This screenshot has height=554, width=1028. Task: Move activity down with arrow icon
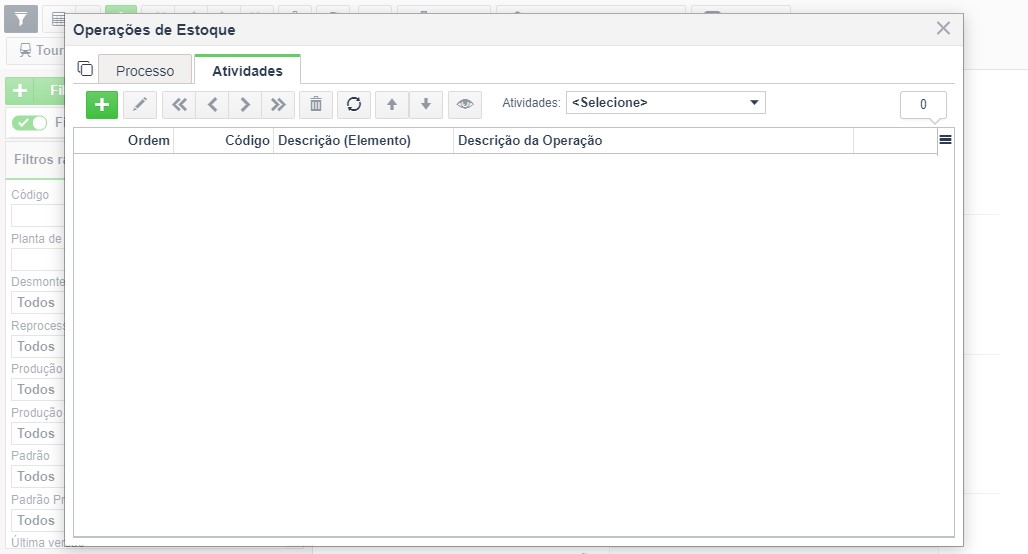pos(426,105)
